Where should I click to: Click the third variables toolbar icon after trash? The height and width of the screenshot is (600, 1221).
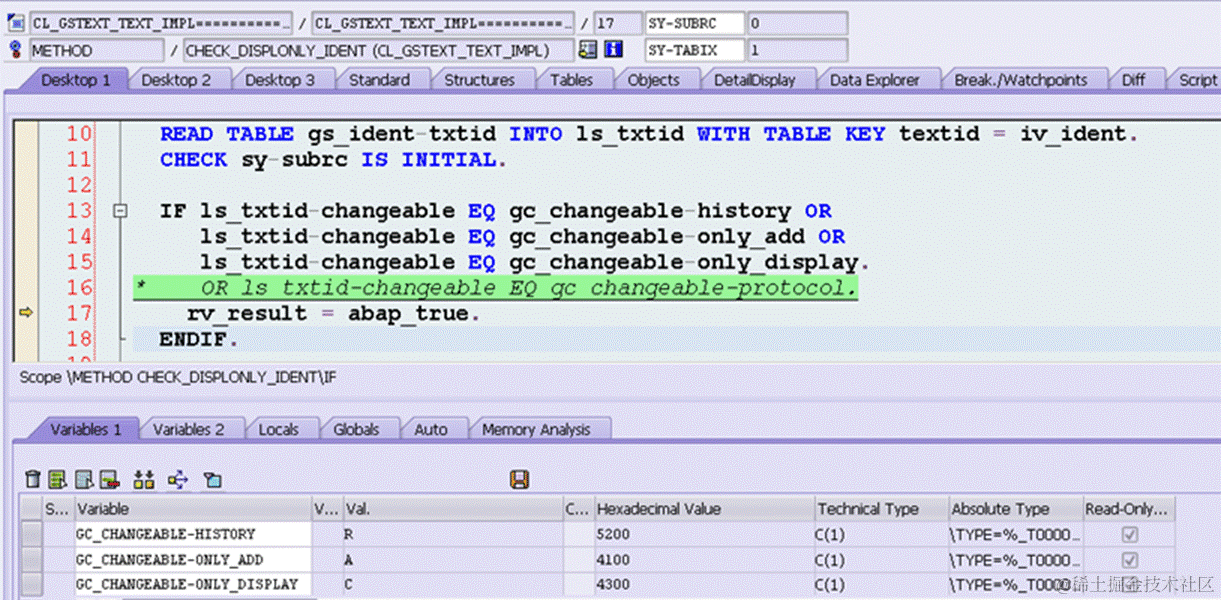pos(85,480)
